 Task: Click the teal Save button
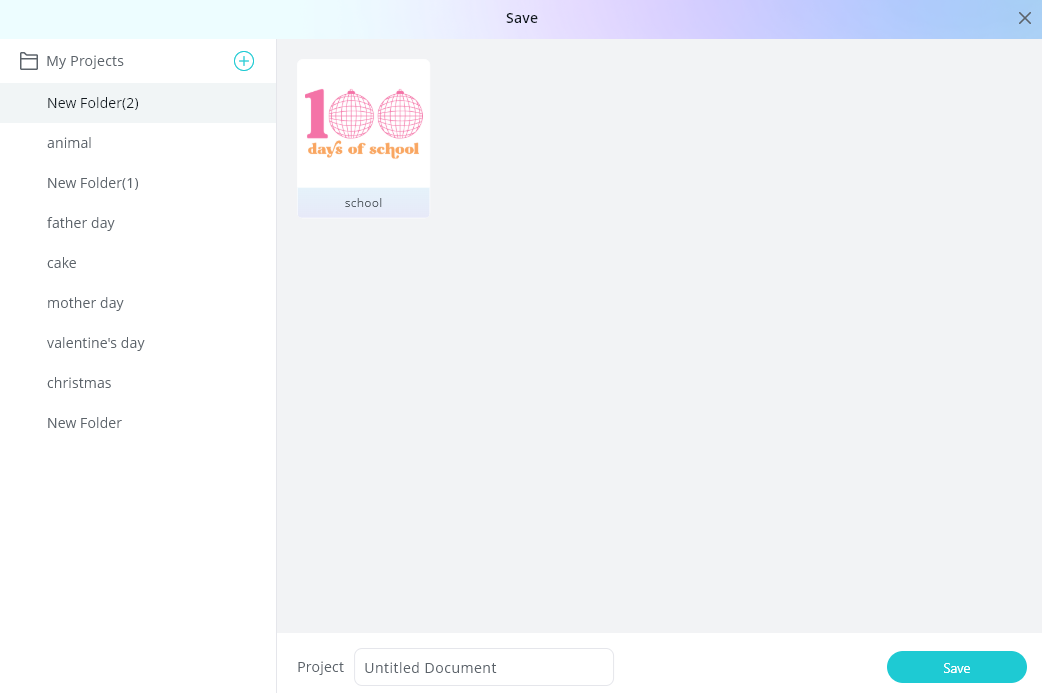(x=956, y=667)
